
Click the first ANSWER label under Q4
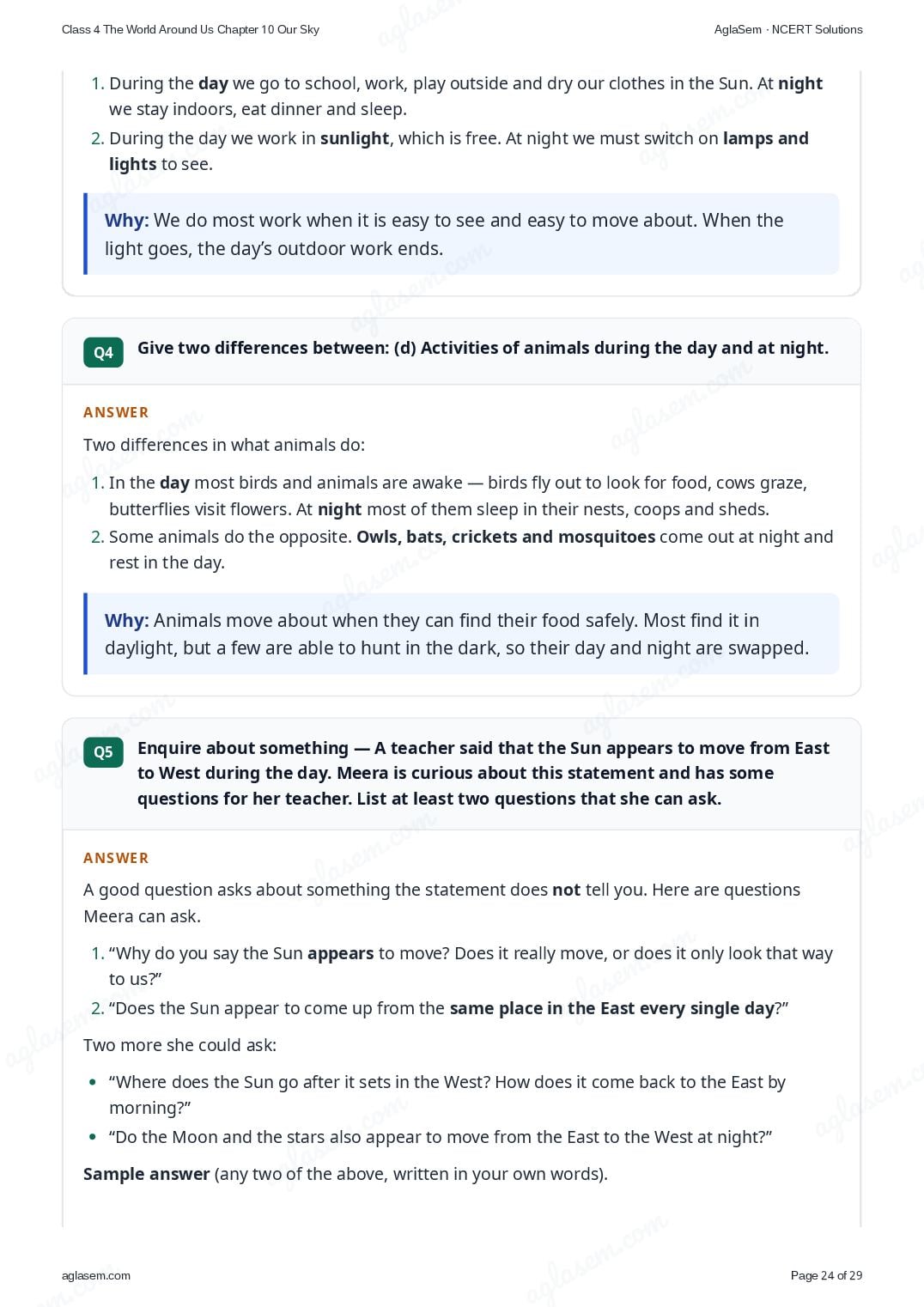point(116,412)
